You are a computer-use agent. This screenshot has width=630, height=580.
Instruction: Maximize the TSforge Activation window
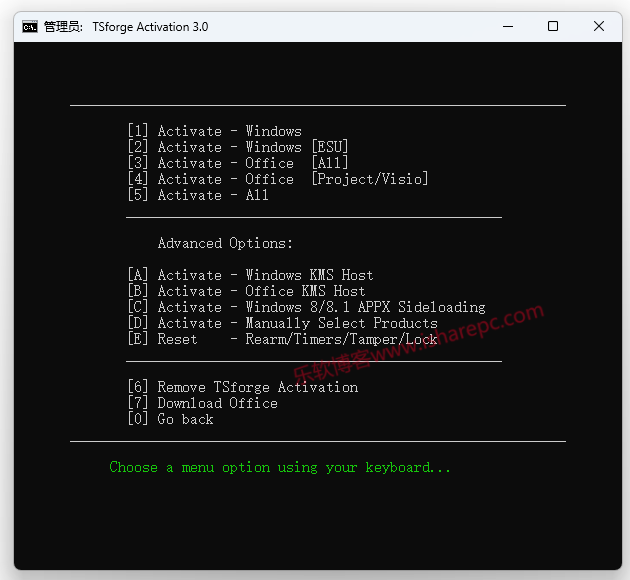pos(553,27)
